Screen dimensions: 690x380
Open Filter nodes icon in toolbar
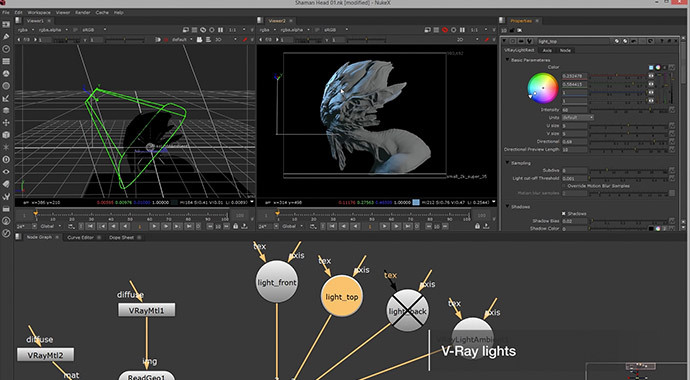pyautogui.click(x=6, y=86)
